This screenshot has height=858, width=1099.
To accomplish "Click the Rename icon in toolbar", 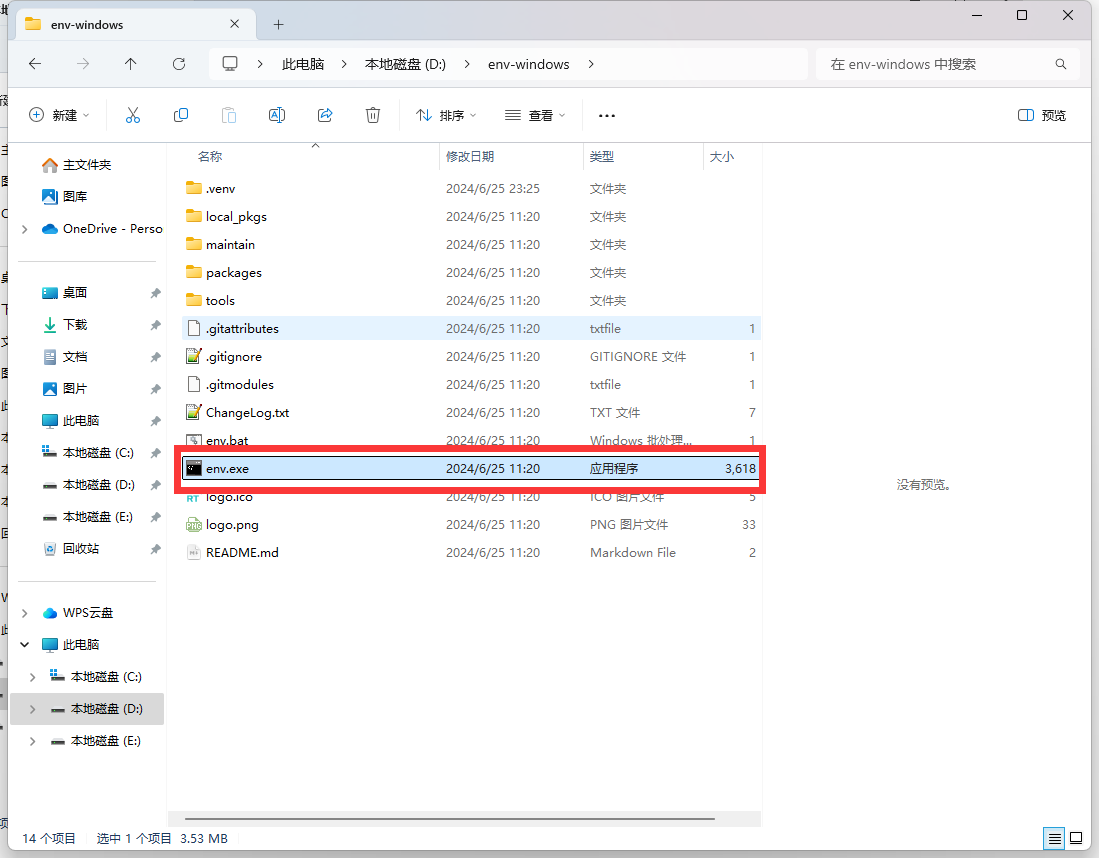I will click(x=277, y=115).
